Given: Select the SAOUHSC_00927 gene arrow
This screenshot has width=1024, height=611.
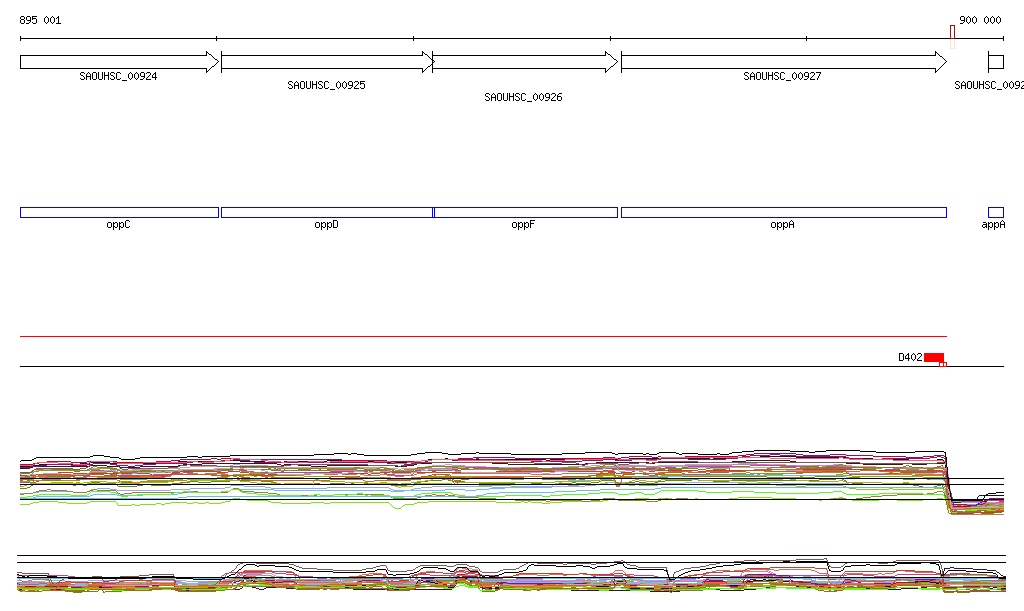Looking at the screenshot, I should (x=782, y=62).
